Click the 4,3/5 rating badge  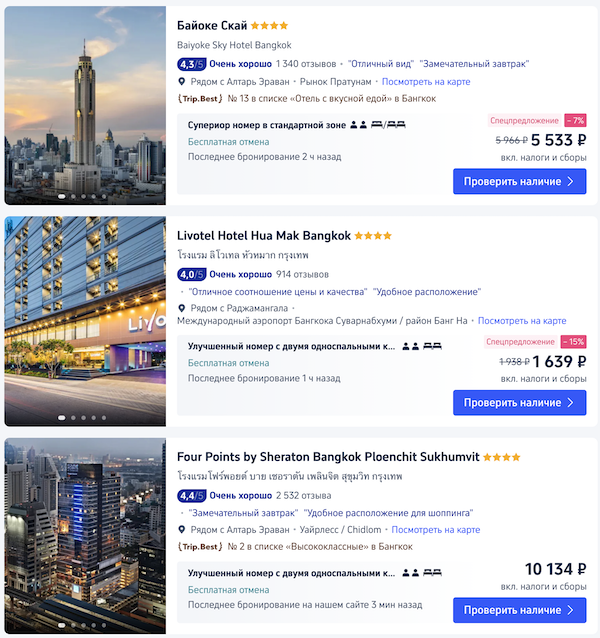click(192, 64)
